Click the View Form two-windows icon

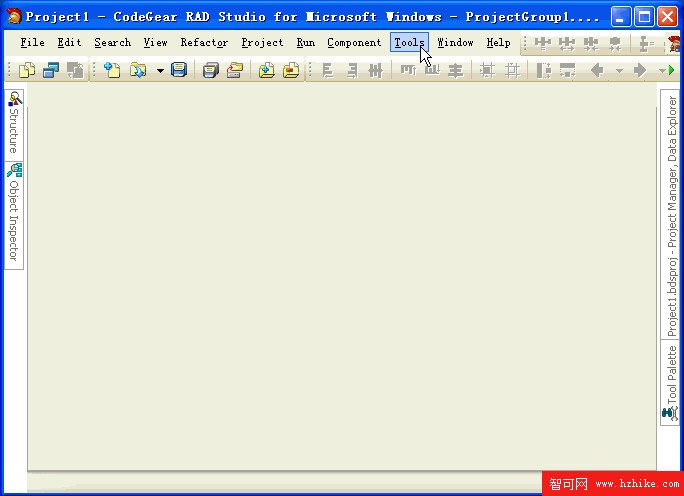(51, 70)
